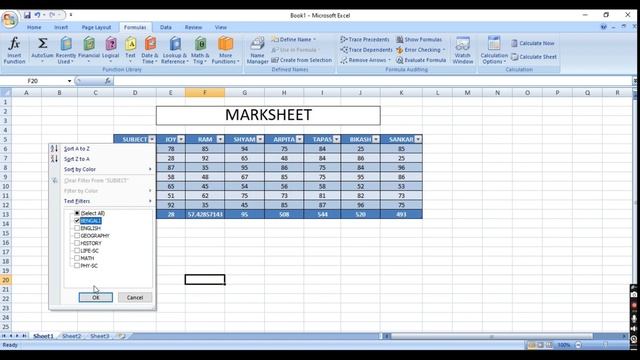Open the SUBJECT column filter dropdown
640x360 pixels.
(x=152, y=139)
